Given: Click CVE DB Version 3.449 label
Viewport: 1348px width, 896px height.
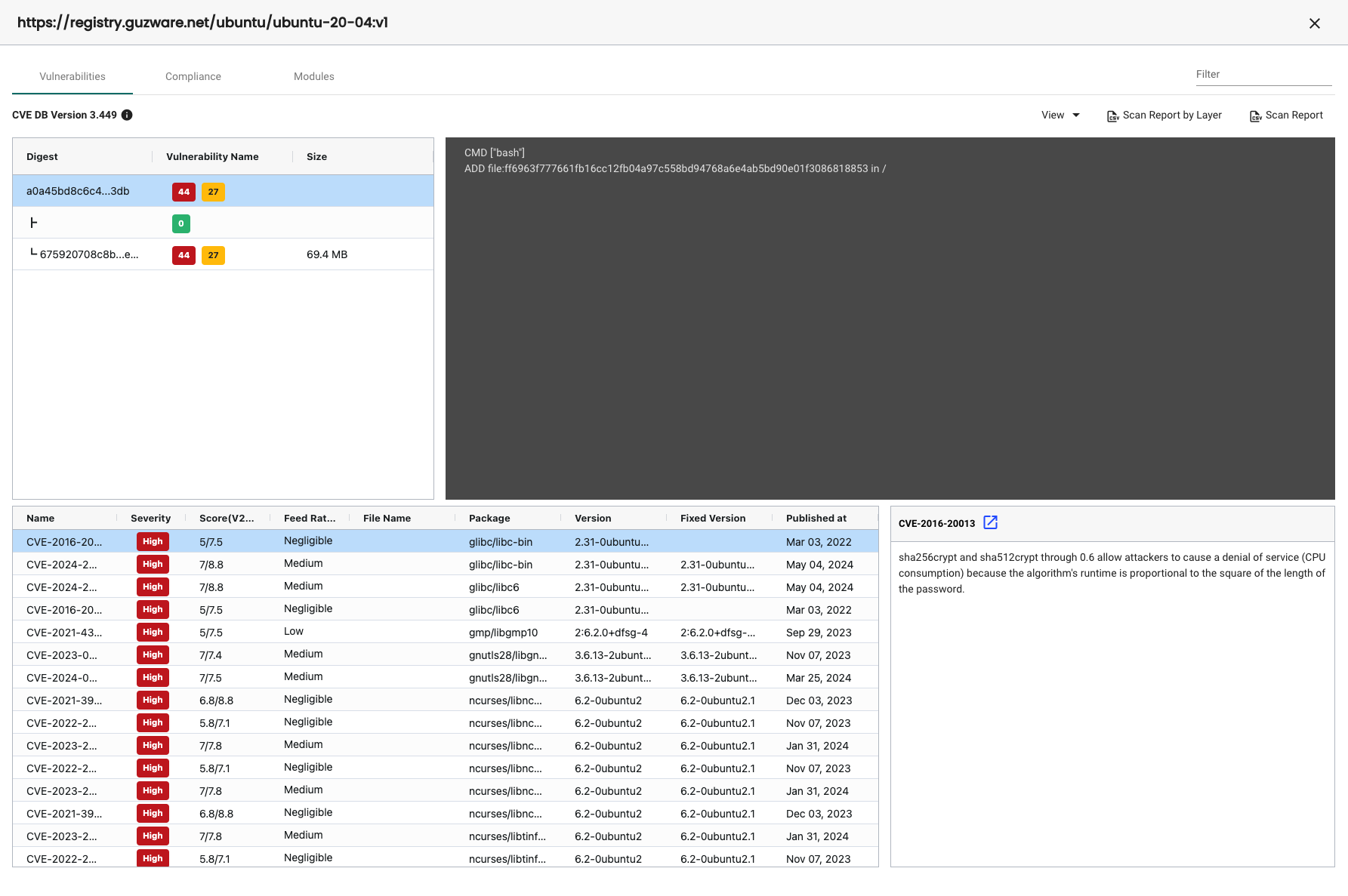Looking at the screenshot, I should 64,115.
